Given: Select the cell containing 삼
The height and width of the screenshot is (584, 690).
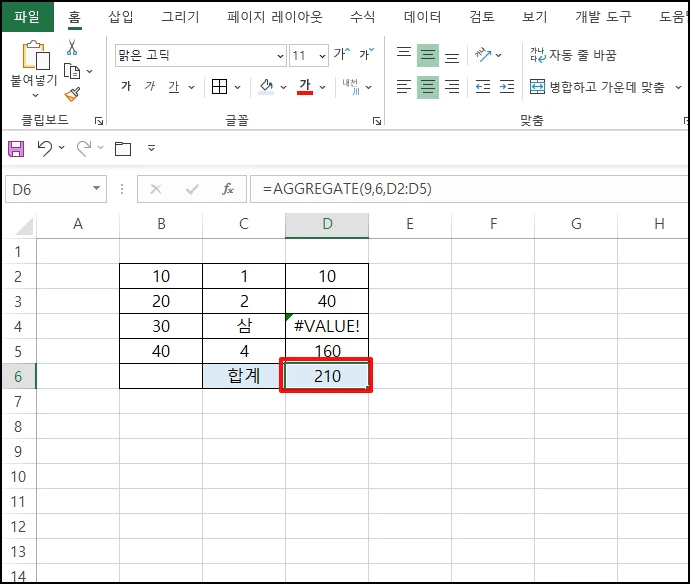Looking at the screenshot, I should [244, 326].
